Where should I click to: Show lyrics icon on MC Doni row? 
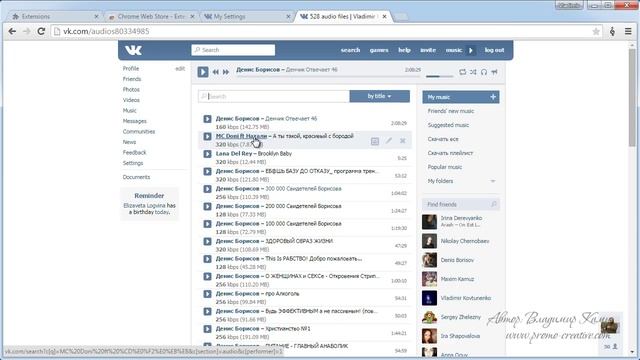[375, 141]
